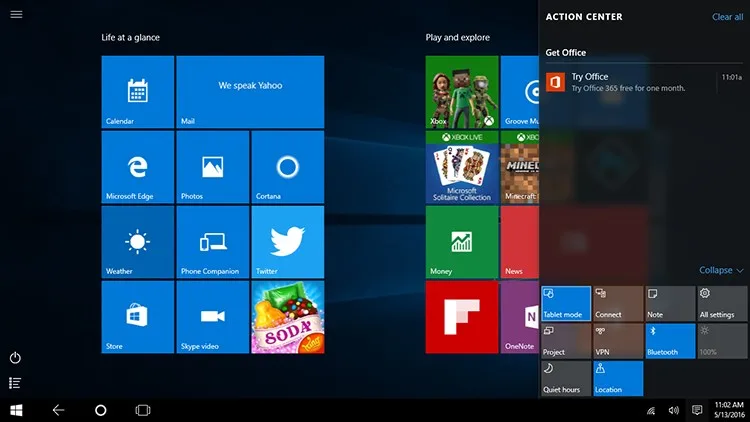Click the Action Center tray icon

(x=697, y=410)
